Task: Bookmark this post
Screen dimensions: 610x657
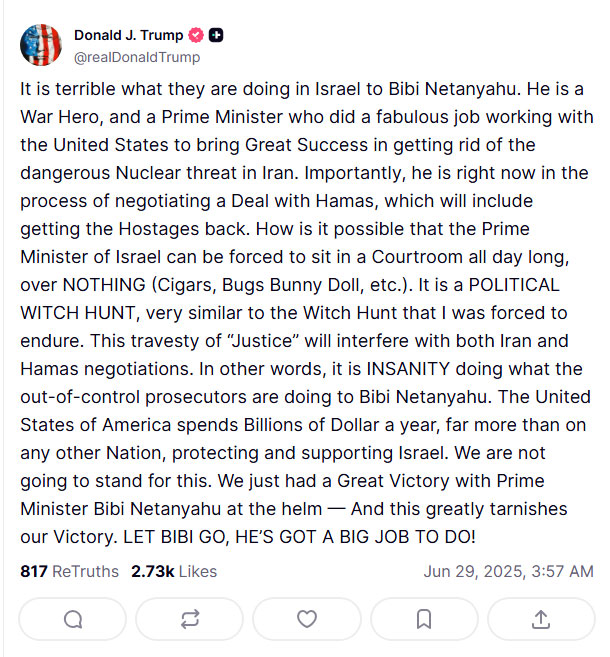Action: (x=424, y=619)
